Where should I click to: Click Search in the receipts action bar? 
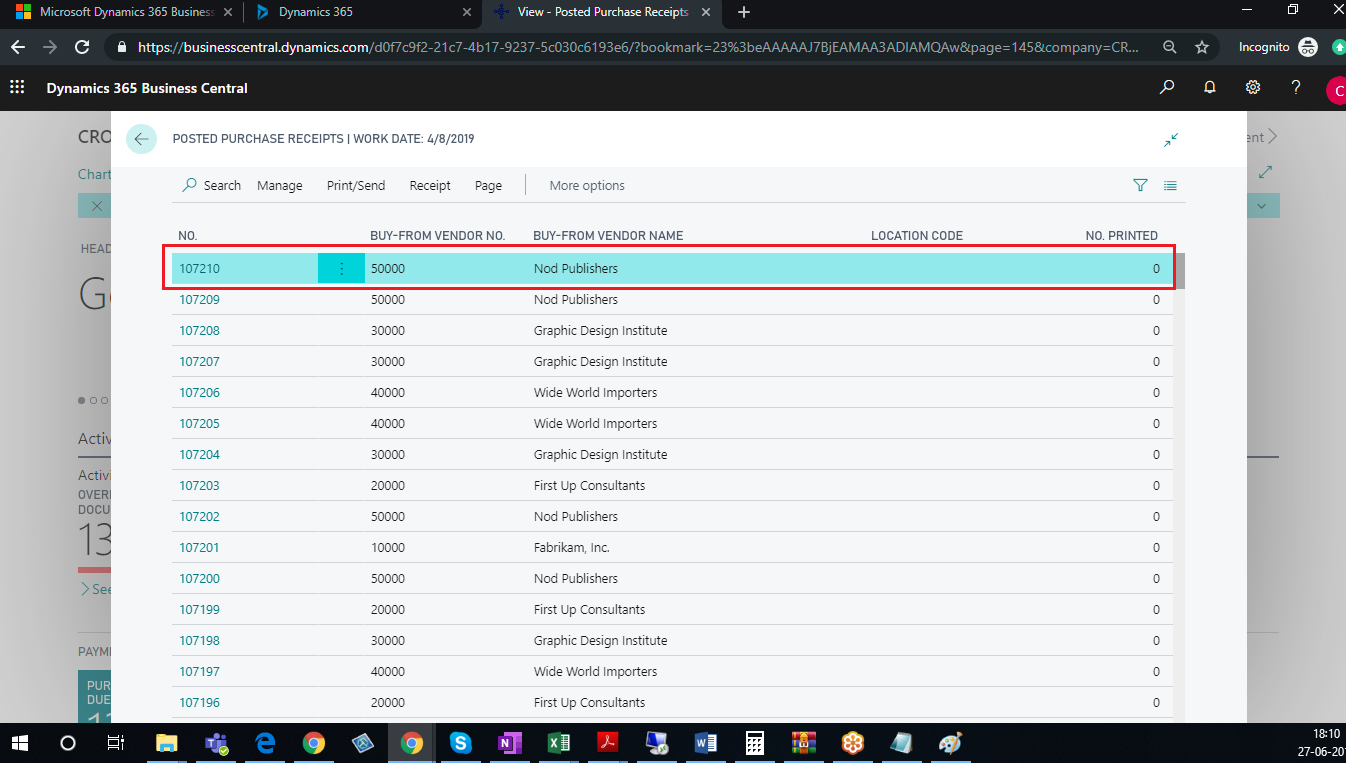211,185
